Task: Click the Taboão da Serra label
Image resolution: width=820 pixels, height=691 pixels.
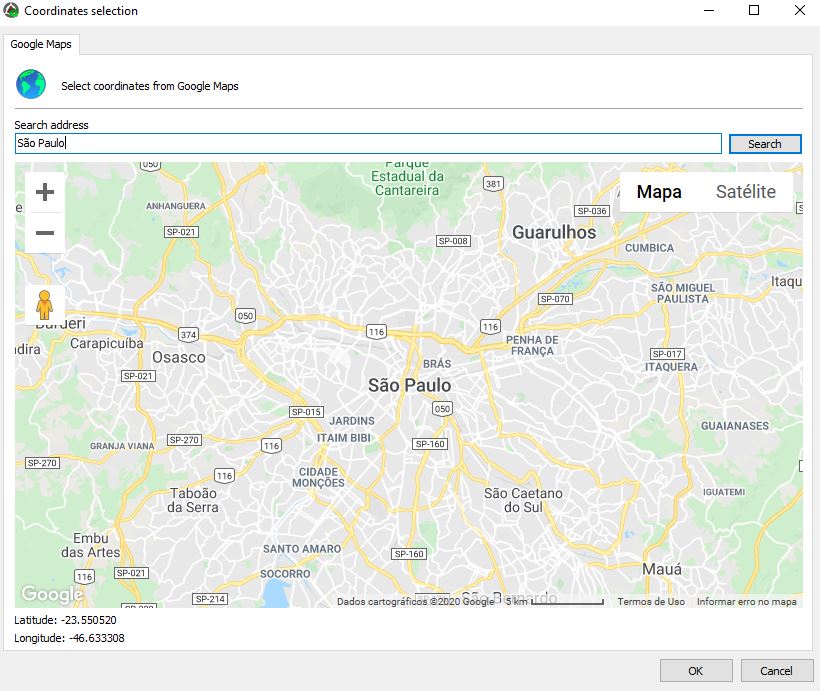Action: pyautogui.click(x=193, y=500)
